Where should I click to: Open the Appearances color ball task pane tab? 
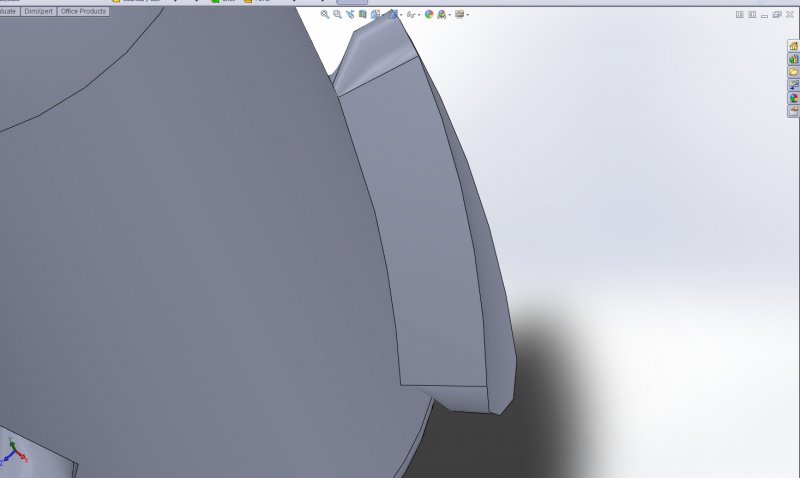click(793, 98)
